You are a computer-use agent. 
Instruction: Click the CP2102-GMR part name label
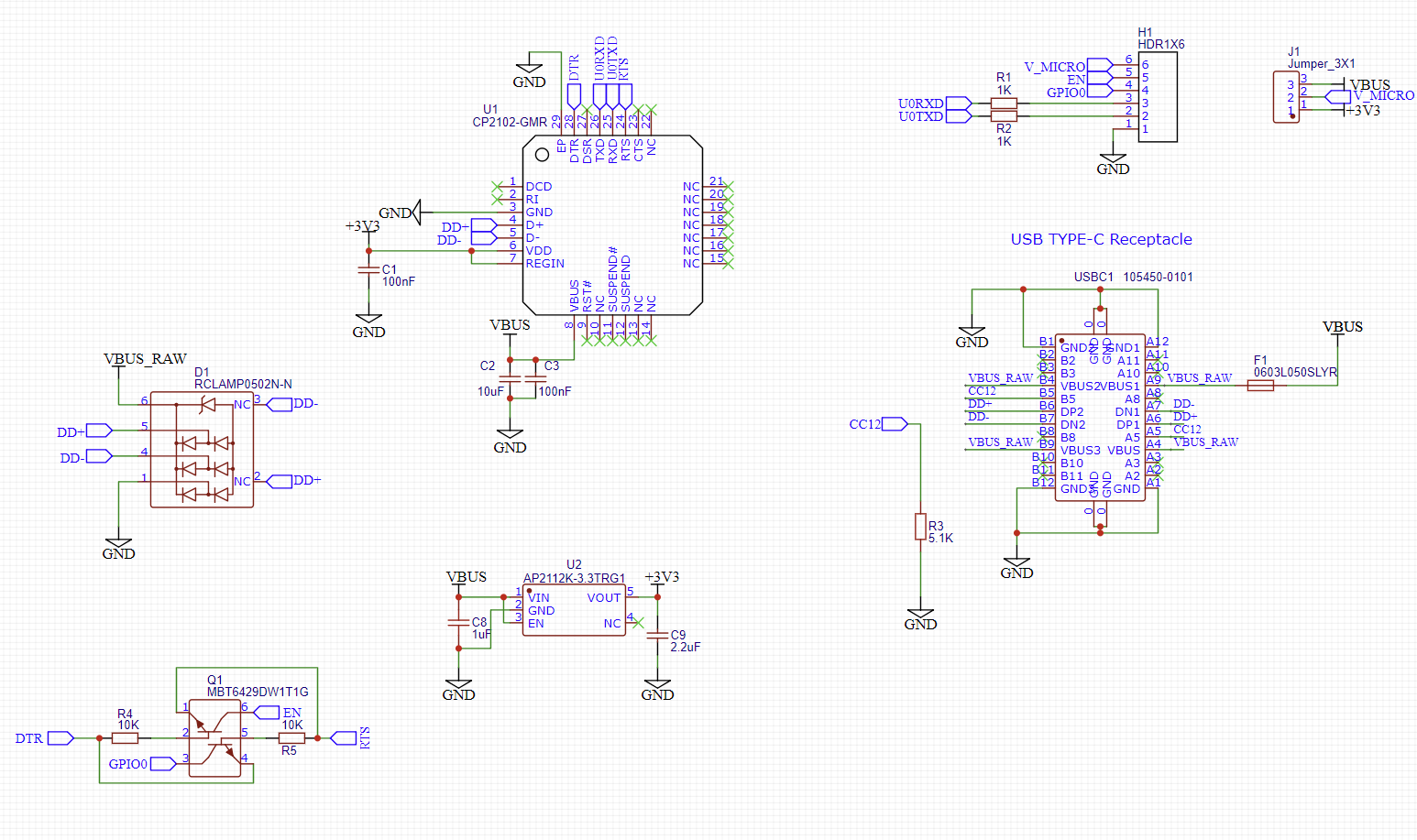(x=510, y=122)
